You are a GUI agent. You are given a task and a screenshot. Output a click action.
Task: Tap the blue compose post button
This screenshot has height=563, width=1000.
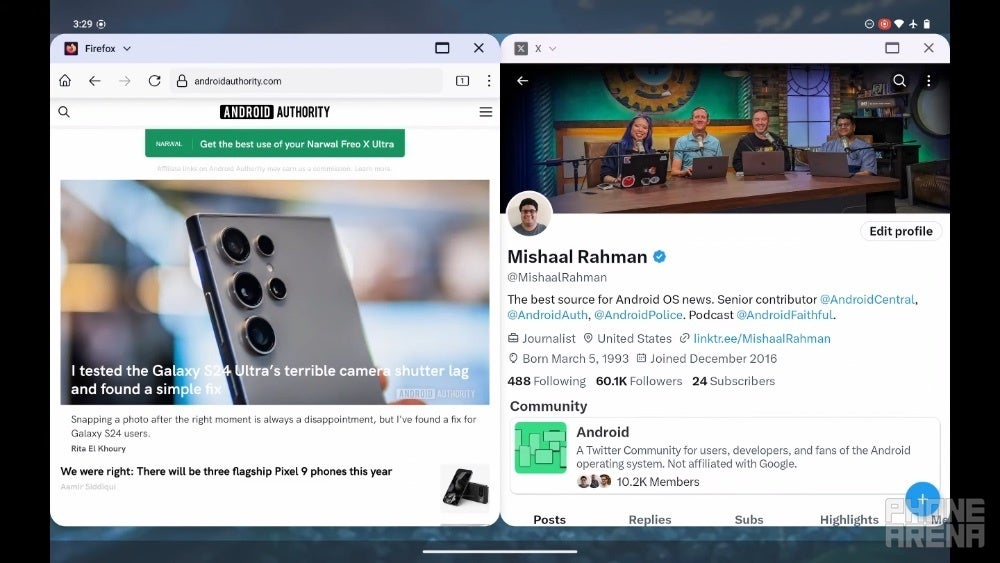pyautogui.click(x=922, y=499)
